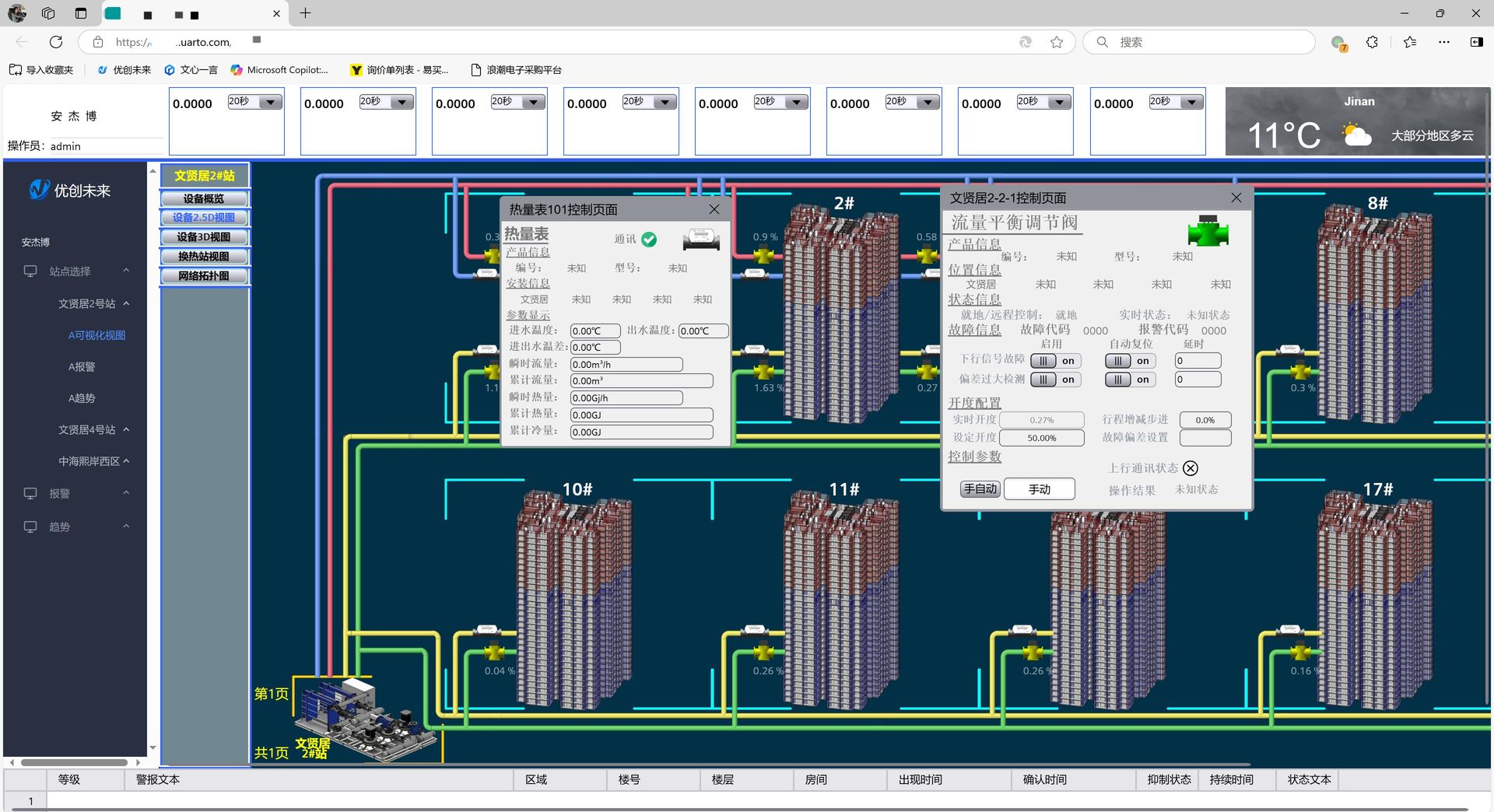The height and width of the screenshot is (812, 1494).
Task: Click the green flow balance valve icon
Action: tap(1208, 232)
